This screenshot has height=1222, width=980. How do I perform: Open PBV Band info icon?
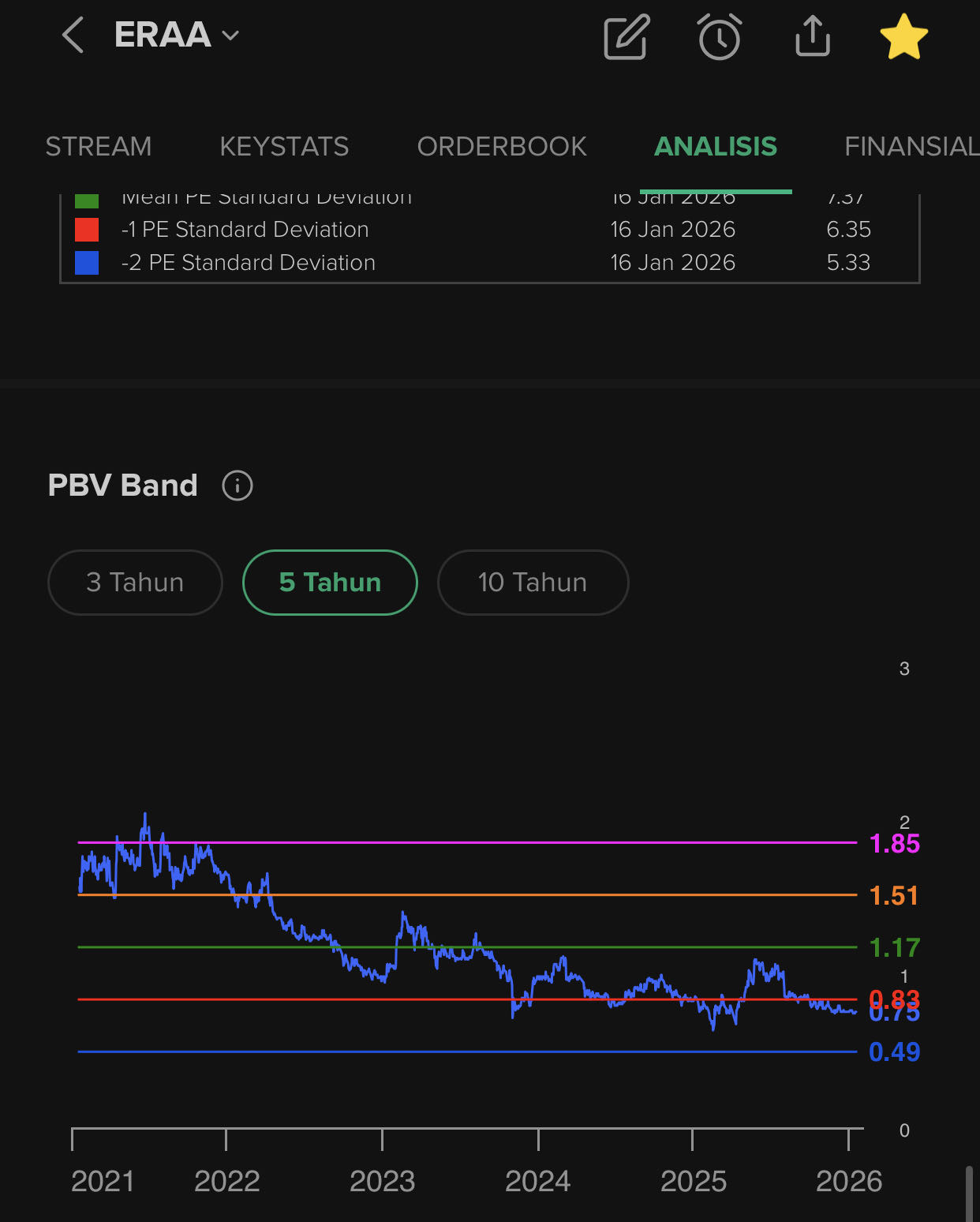pyautogui.click(x=238, y=485)
